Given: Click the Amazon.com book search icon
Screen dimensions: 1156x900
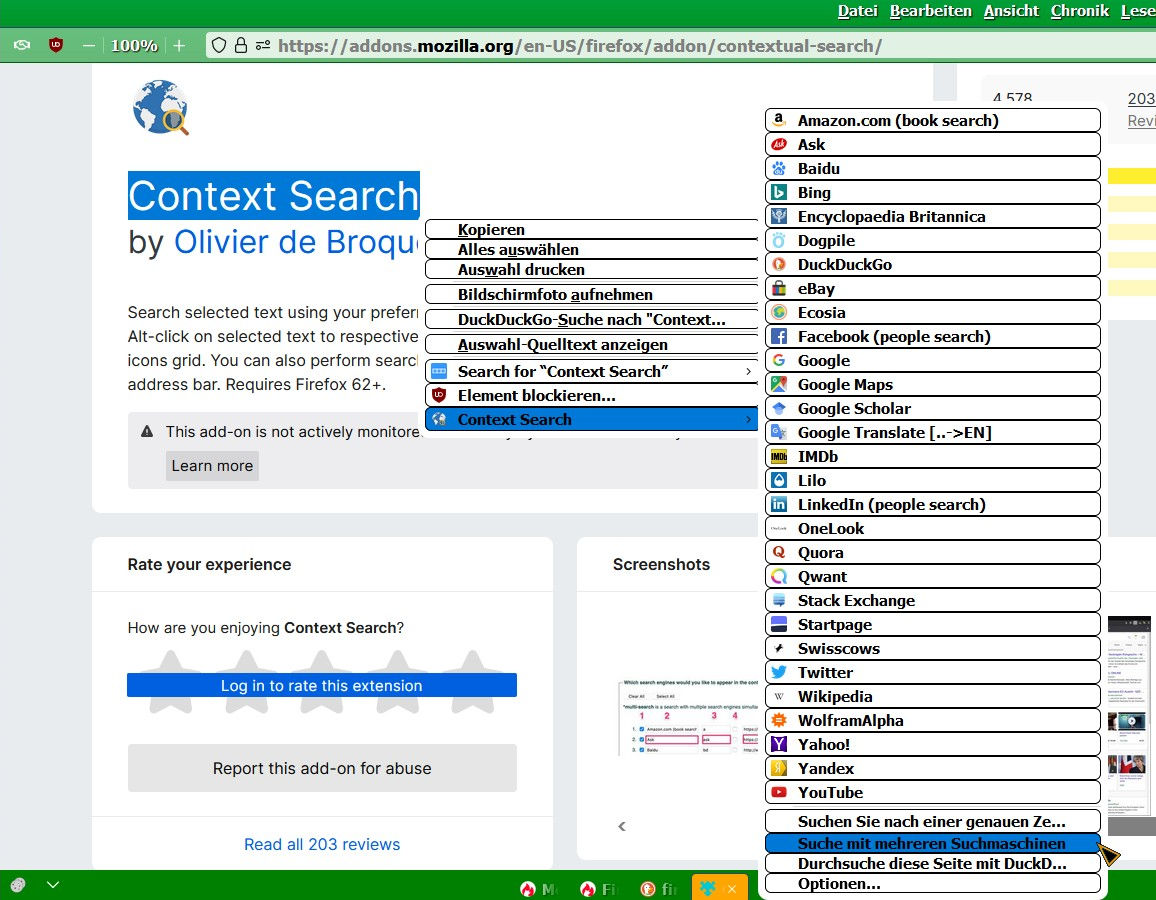Looking at the screenshot, I should pyautogui.click(x=779, y=120).
